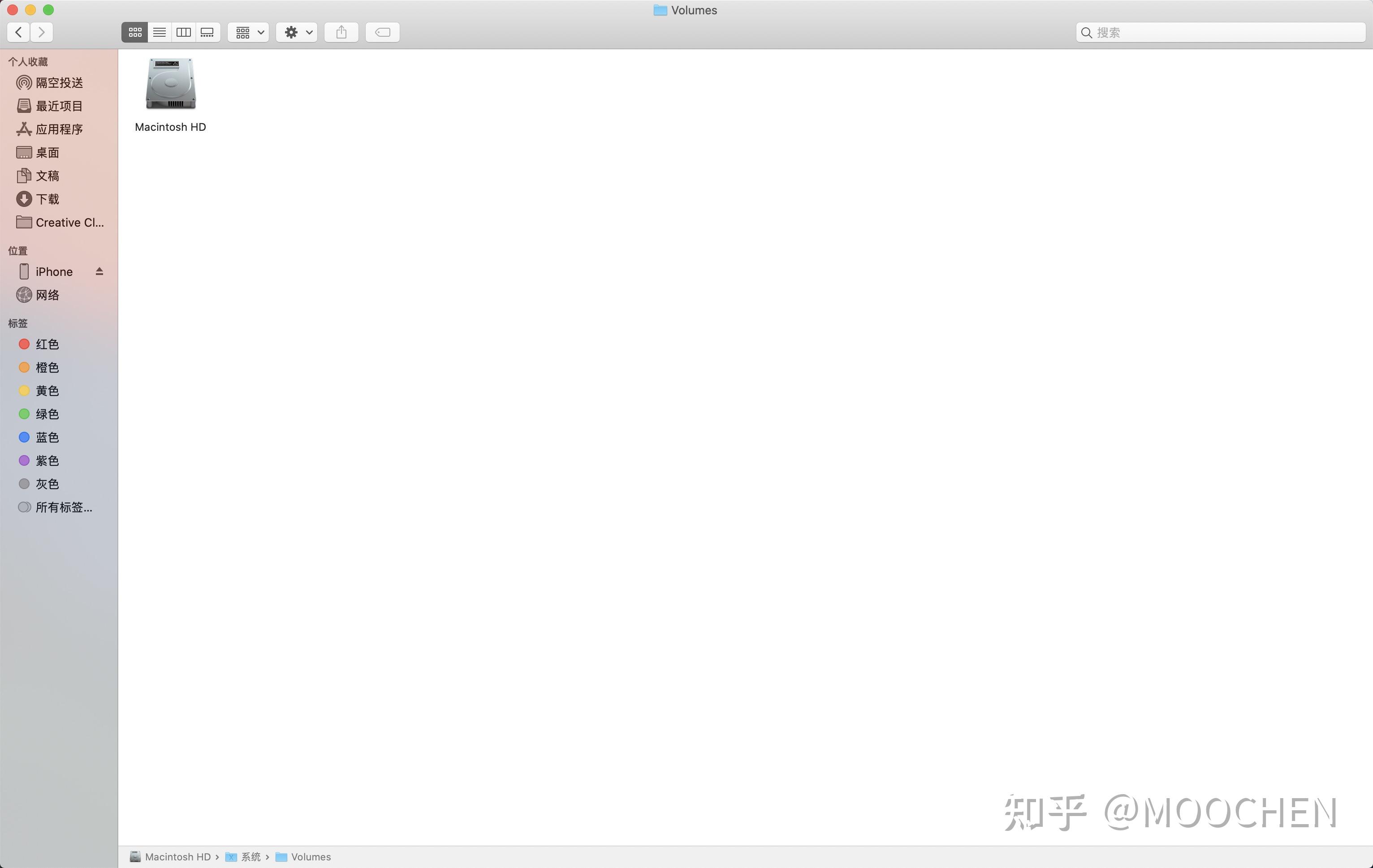Show all tags (所有标签...)

(63, 507)
